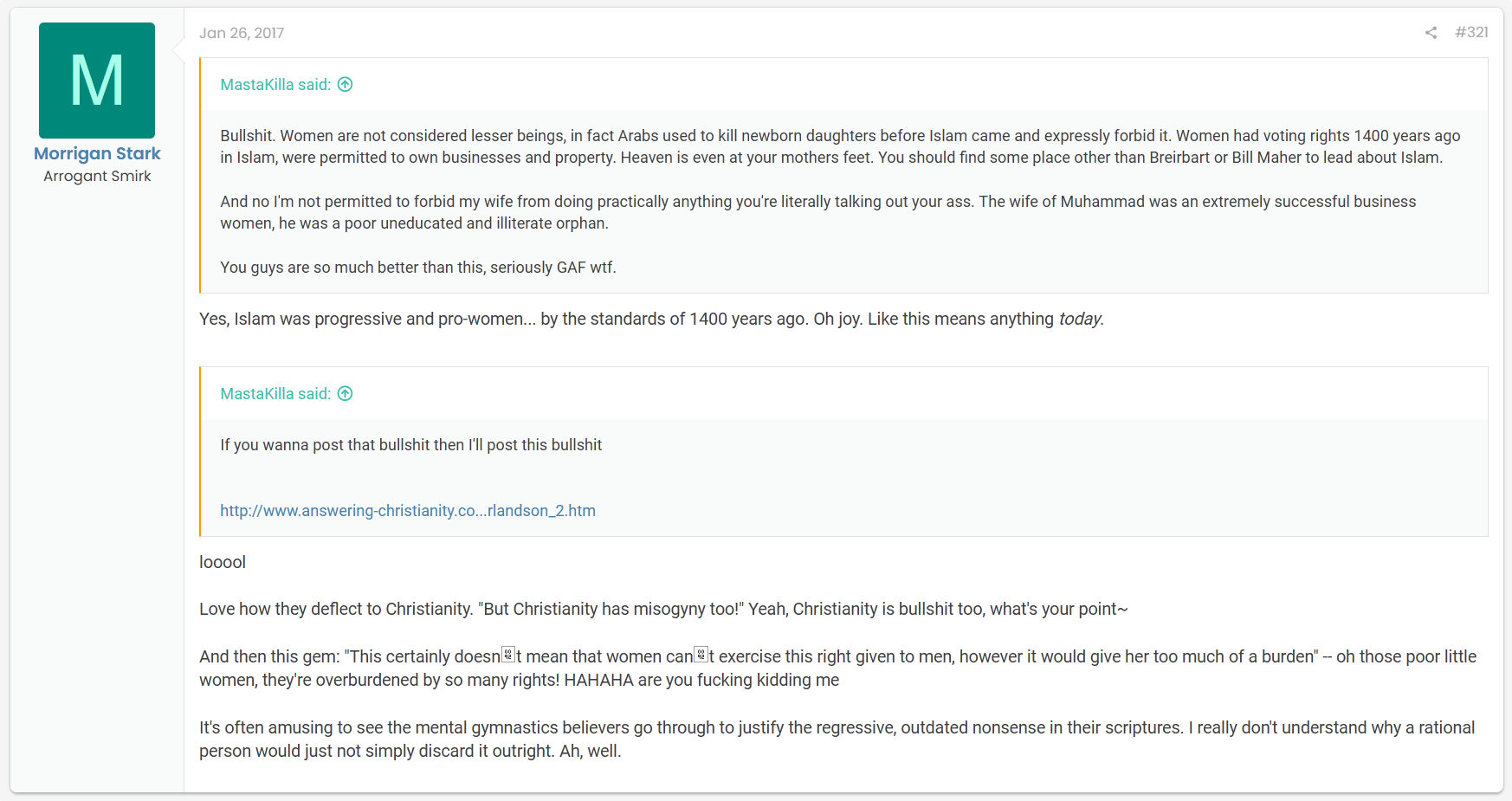Click the share icon beside post #321
This screenshot has height=801, width=1512.
[1431, 33]
